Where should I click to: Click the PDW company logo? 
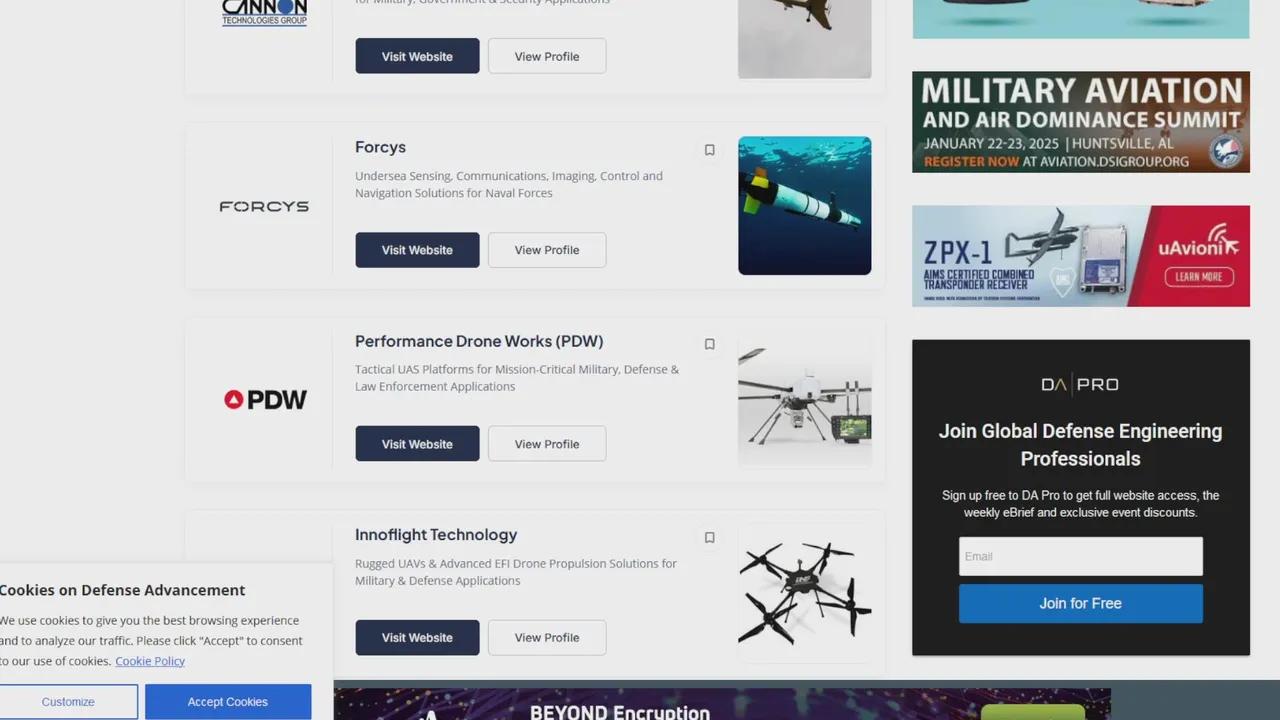265,400
